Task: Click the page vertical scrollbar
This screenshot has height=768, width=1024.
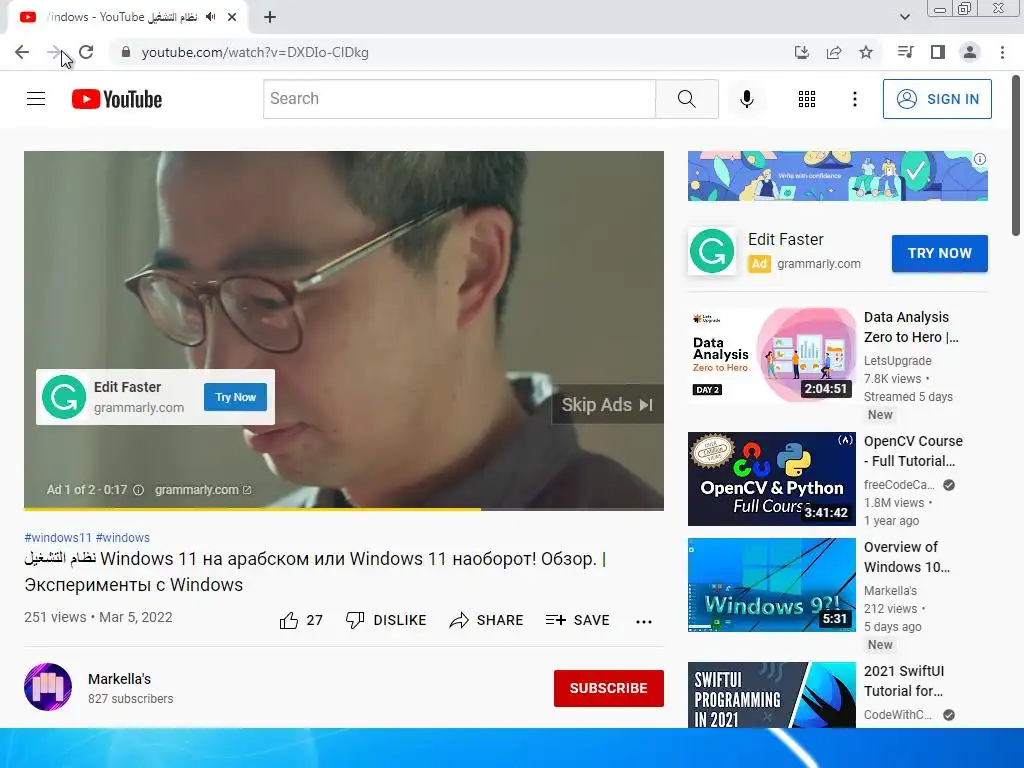Action: pyautogui.click(x=1016, y=157)
